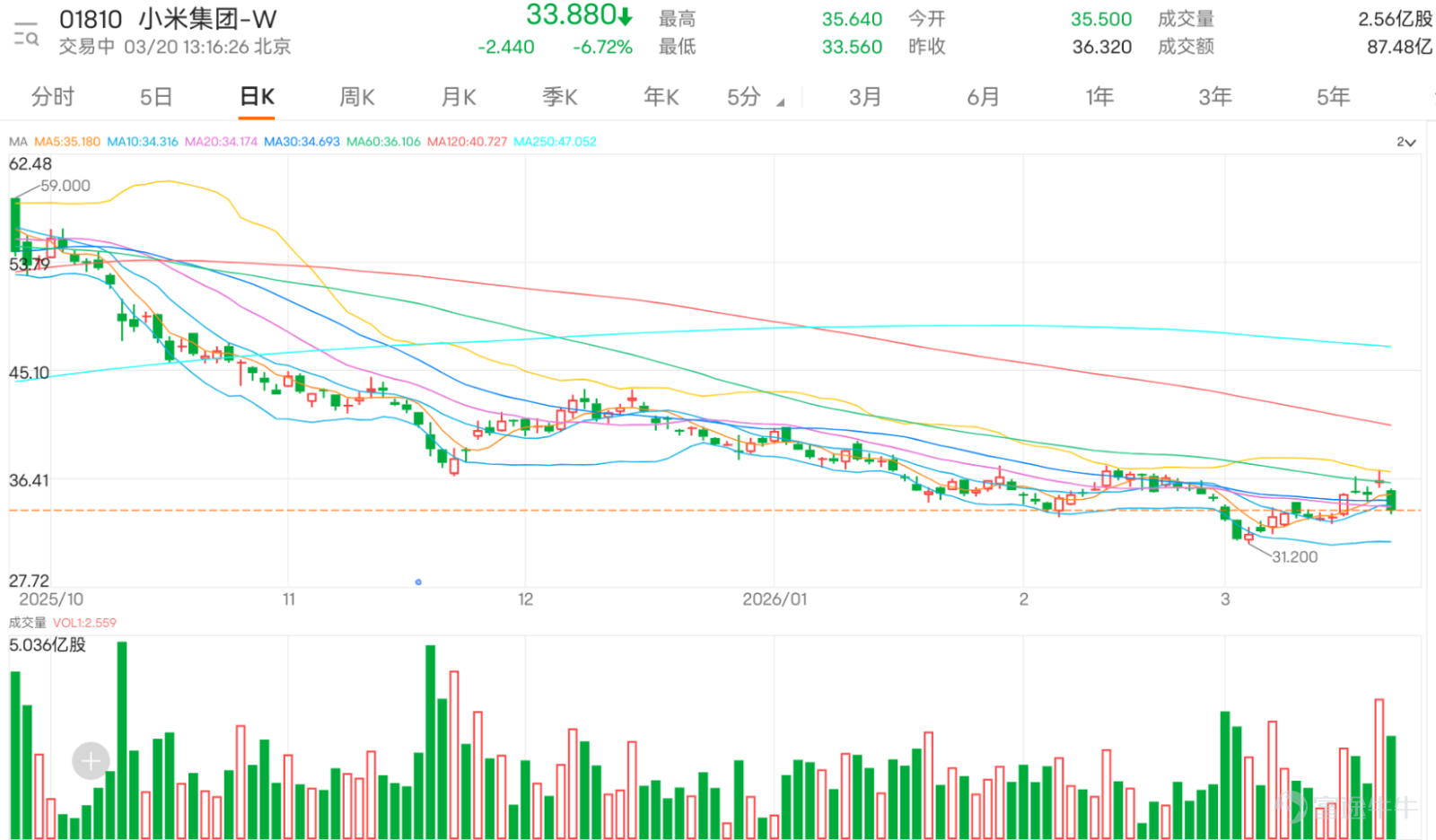Click the small blue event dot on chart

pos(418,582)
